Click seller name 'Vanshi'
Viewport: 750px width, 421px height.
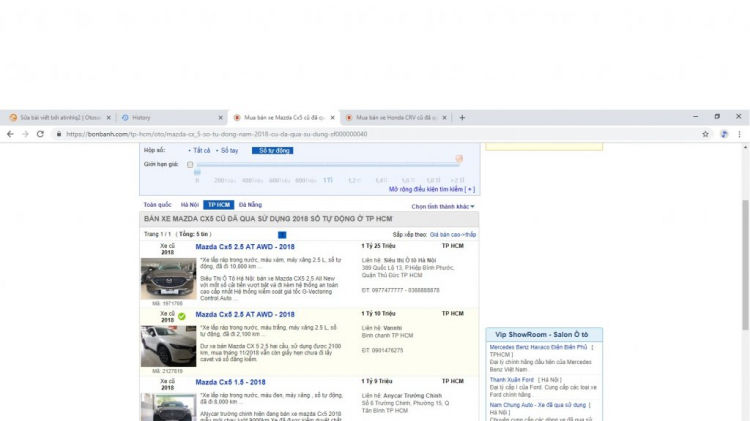(392, 328)
